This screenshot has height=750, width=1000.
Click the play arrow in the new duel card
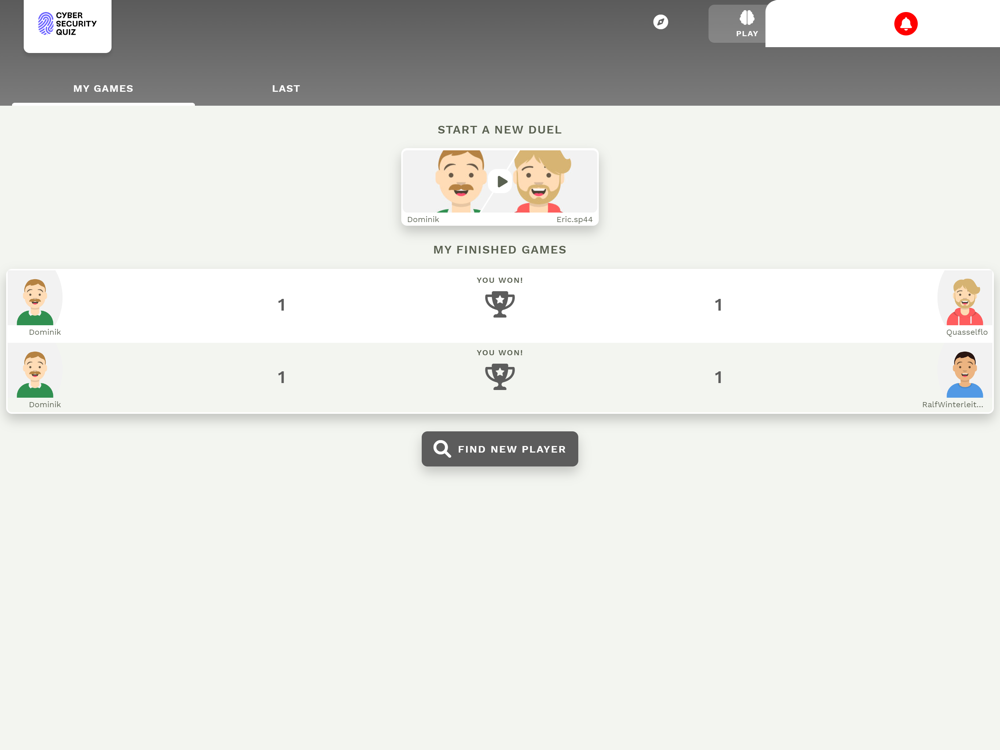tap(501, 182)
